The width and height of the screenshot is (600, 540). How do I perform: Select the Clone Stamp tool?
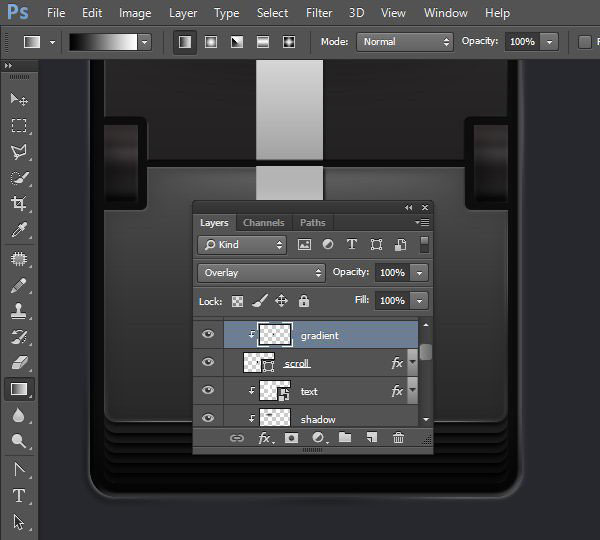[x=19, y=311]
